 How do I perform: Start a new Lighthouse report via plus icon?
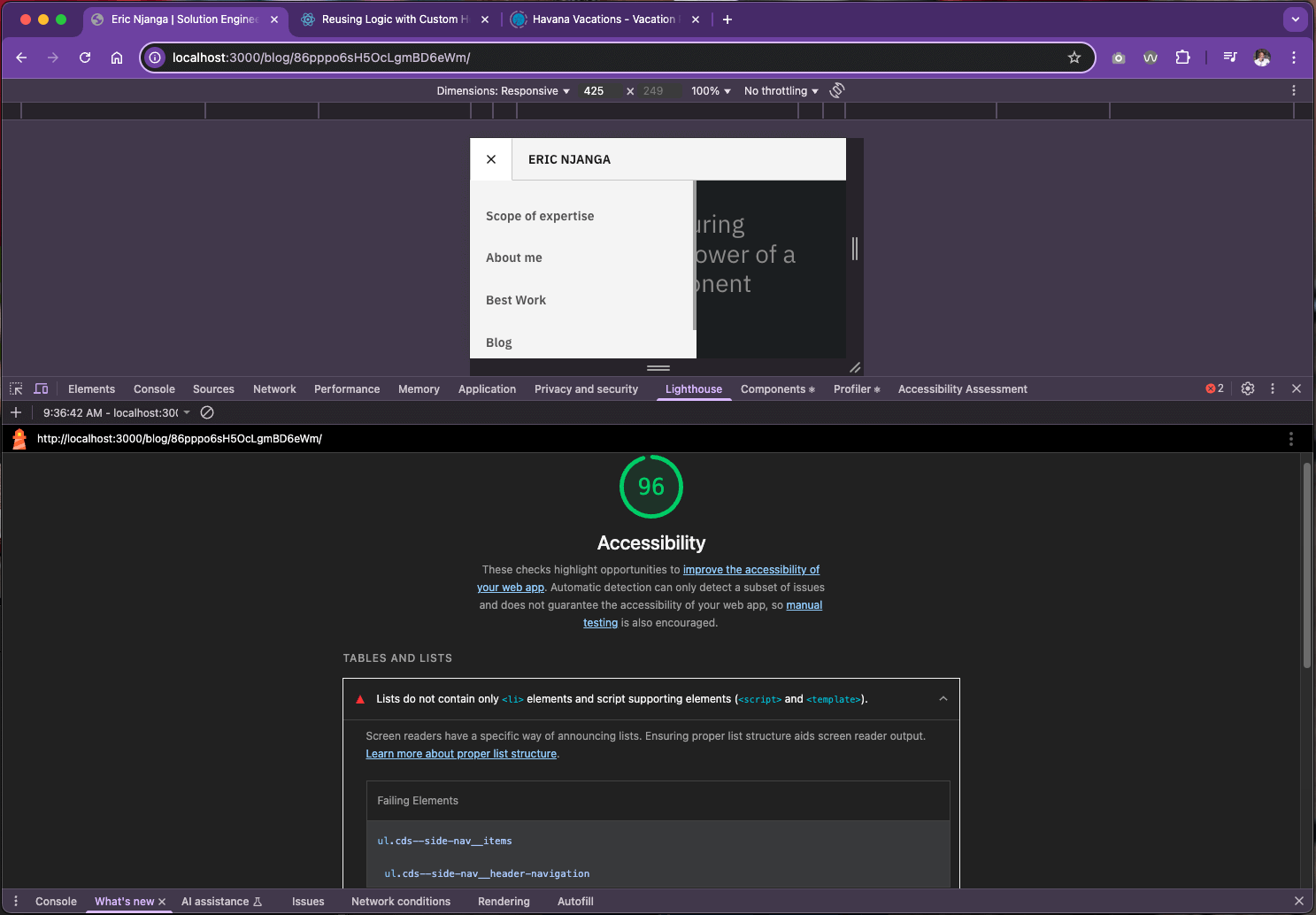[x=16, y=411]
